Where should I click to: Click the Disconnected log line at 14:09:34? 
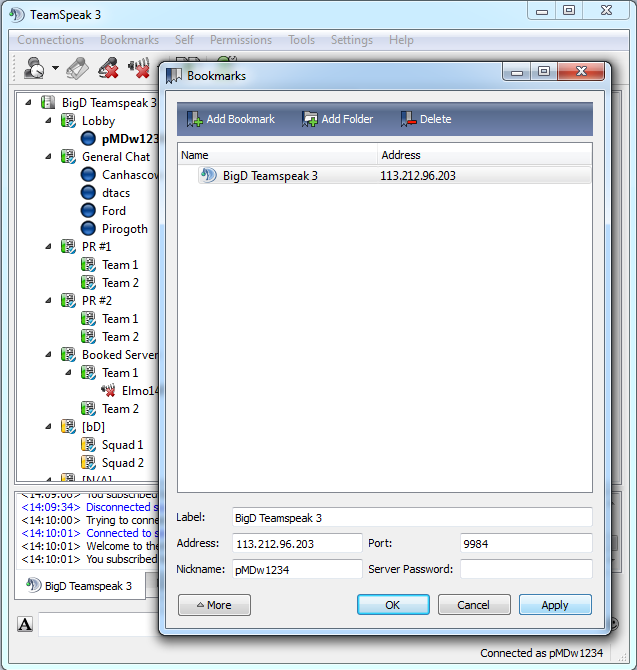[90, 507]
